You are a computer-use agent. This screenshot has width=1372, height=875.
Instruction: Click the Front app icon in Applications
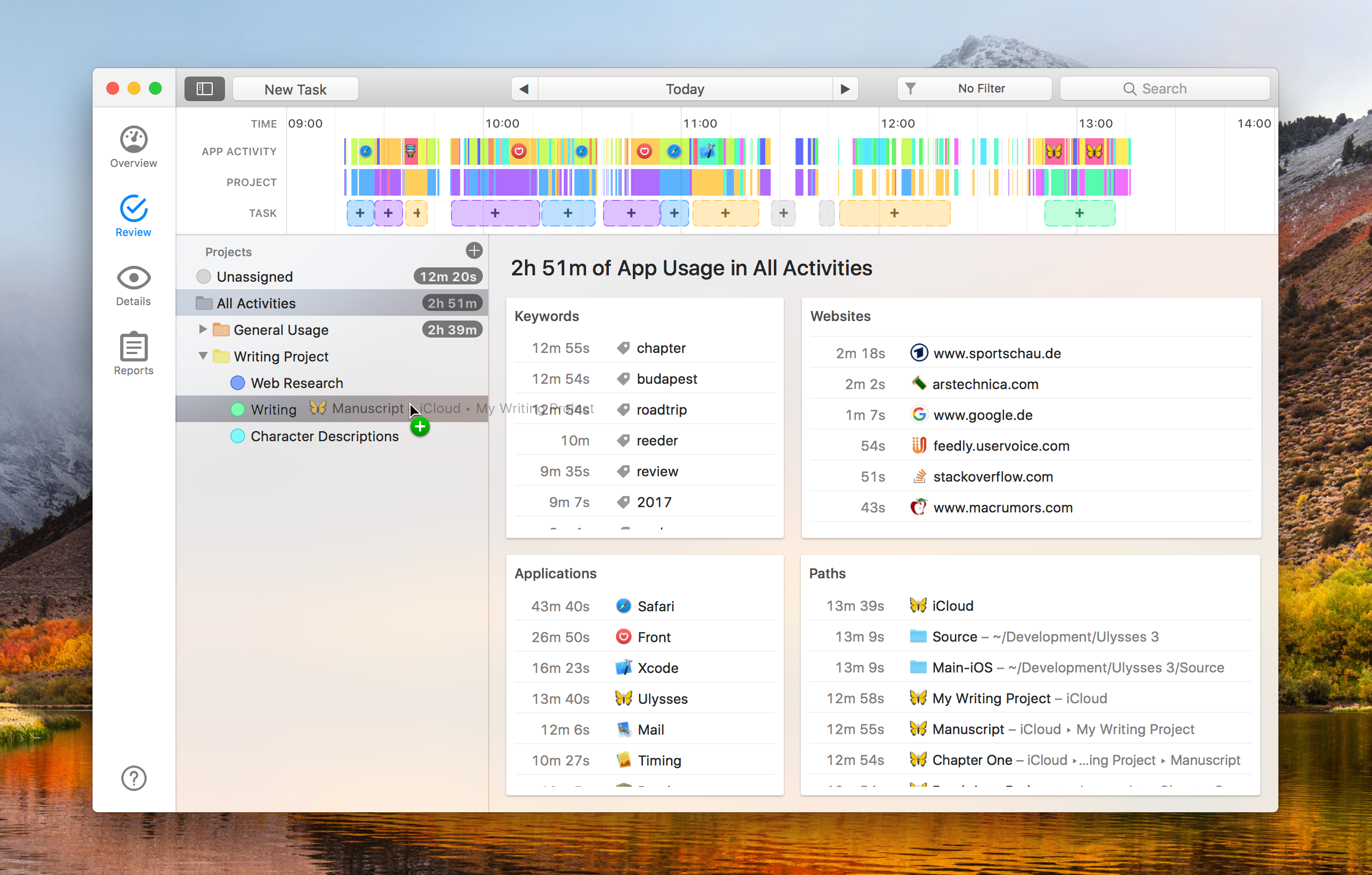pyautogui.click(x=623, y=636)
